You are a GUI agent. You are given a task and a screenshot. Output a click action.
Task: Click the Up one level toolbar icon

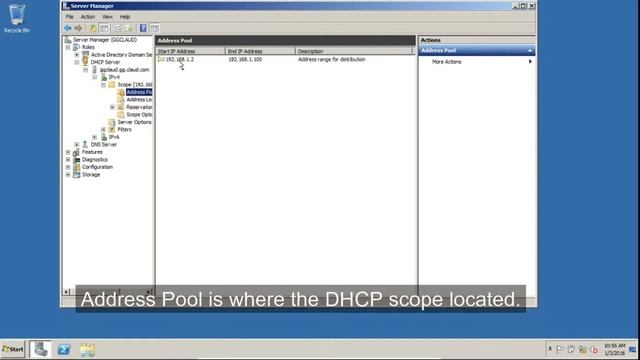pyautogui.click(x=93, y=28)
